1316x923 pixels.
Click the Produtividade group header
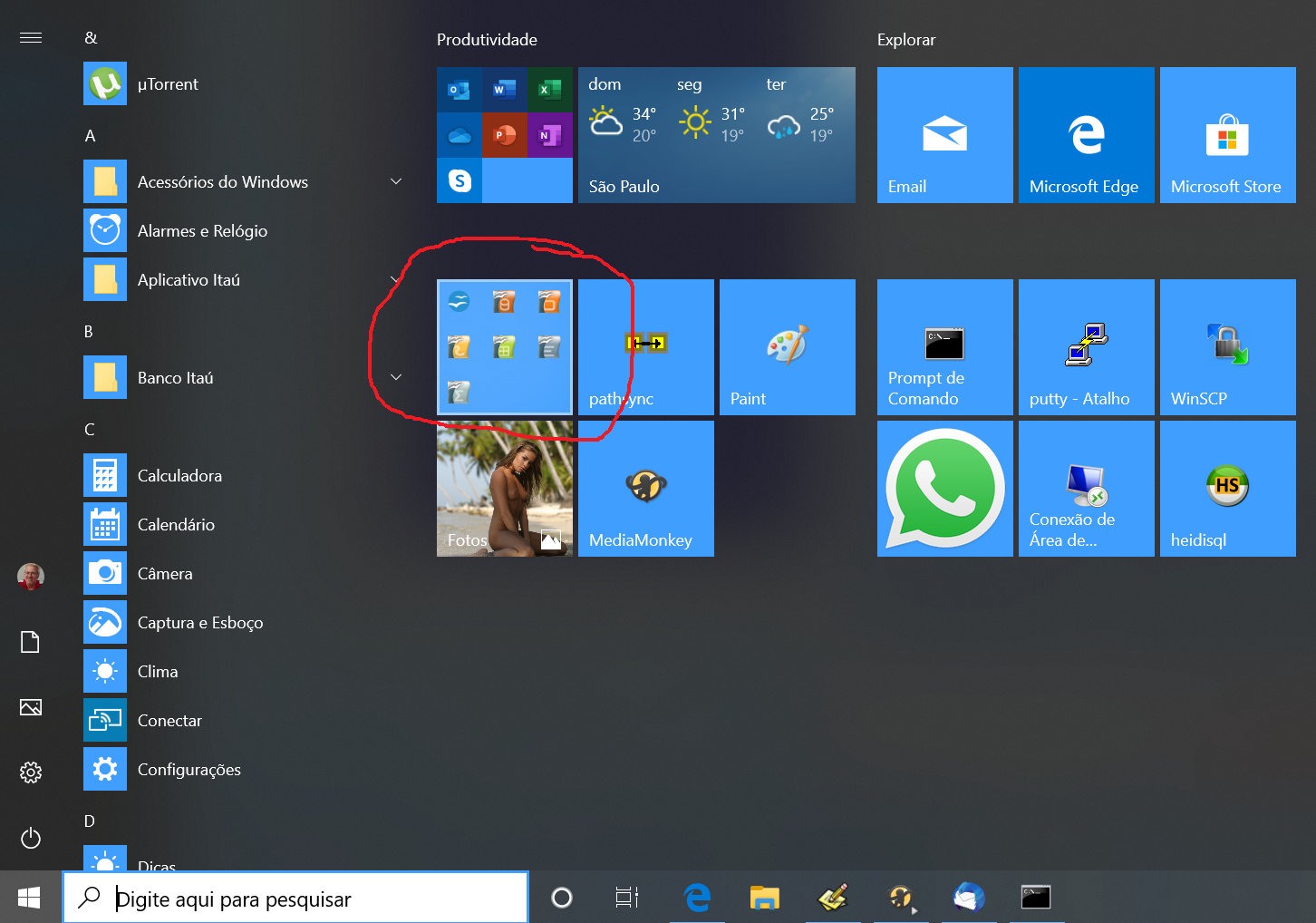click(x=487, y=40)
